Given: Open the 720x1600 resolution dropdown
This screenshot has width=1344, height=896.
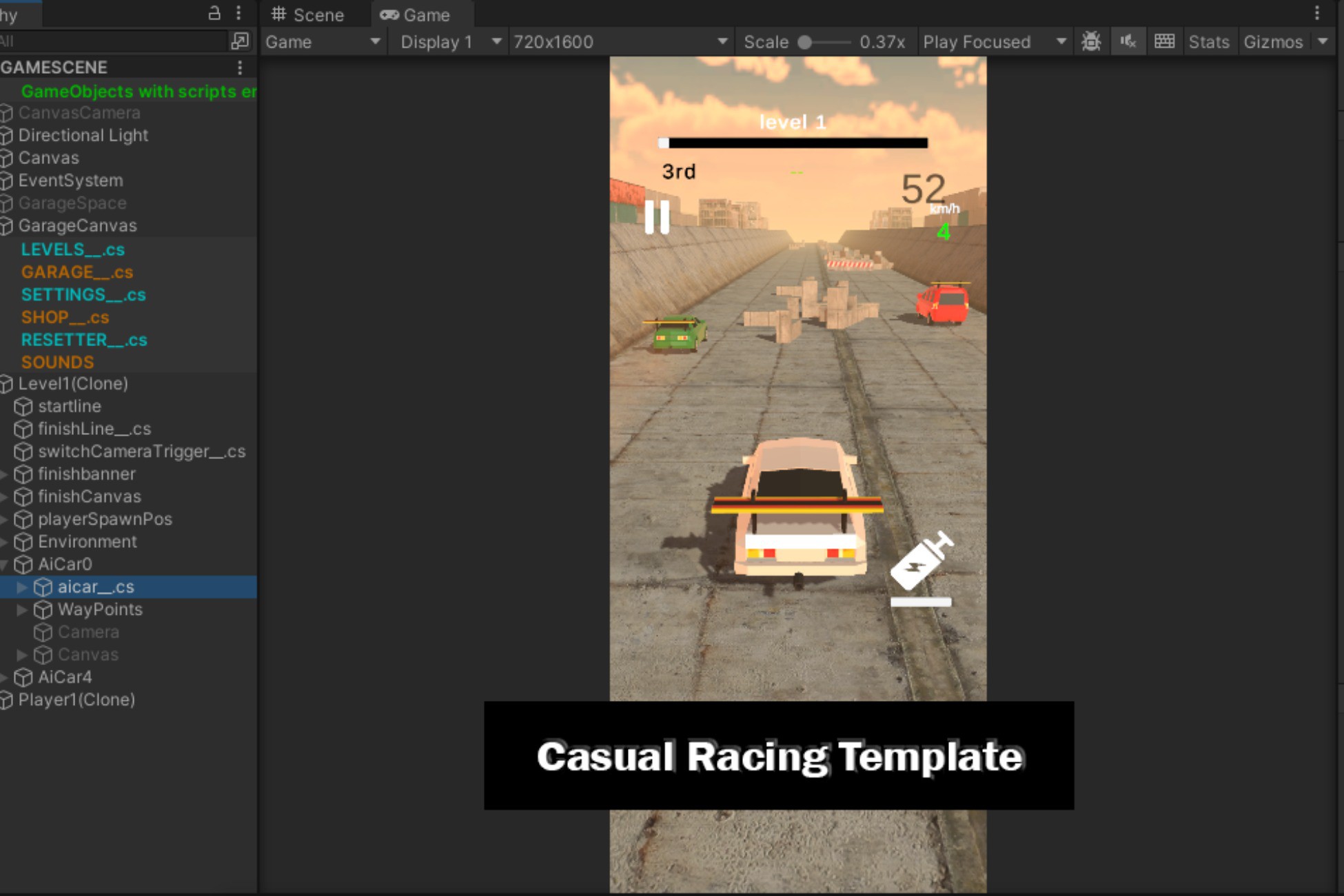Looking at the screenshot, I should click(617, 41).
